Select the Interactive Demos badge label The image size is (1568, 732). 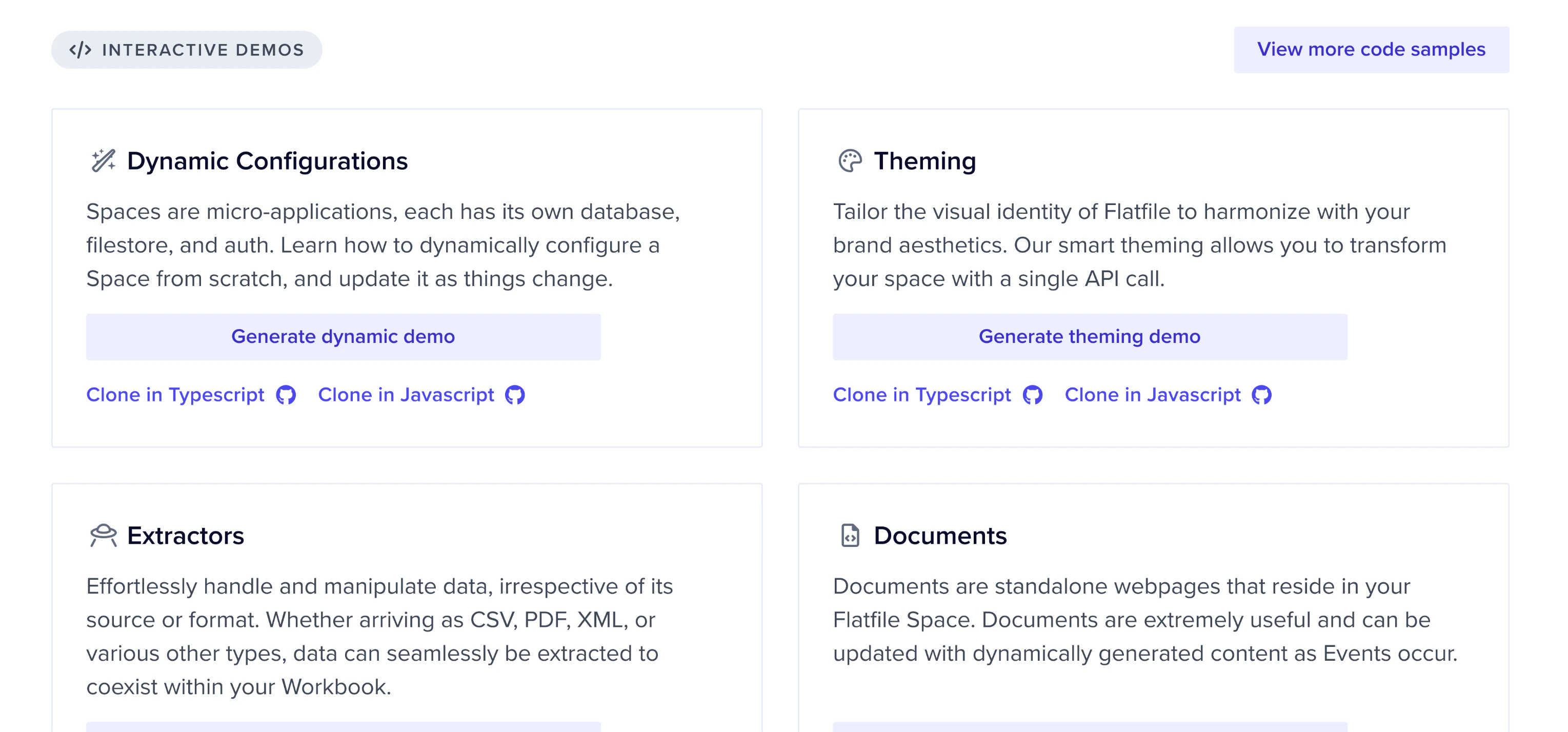click(203, 50)
